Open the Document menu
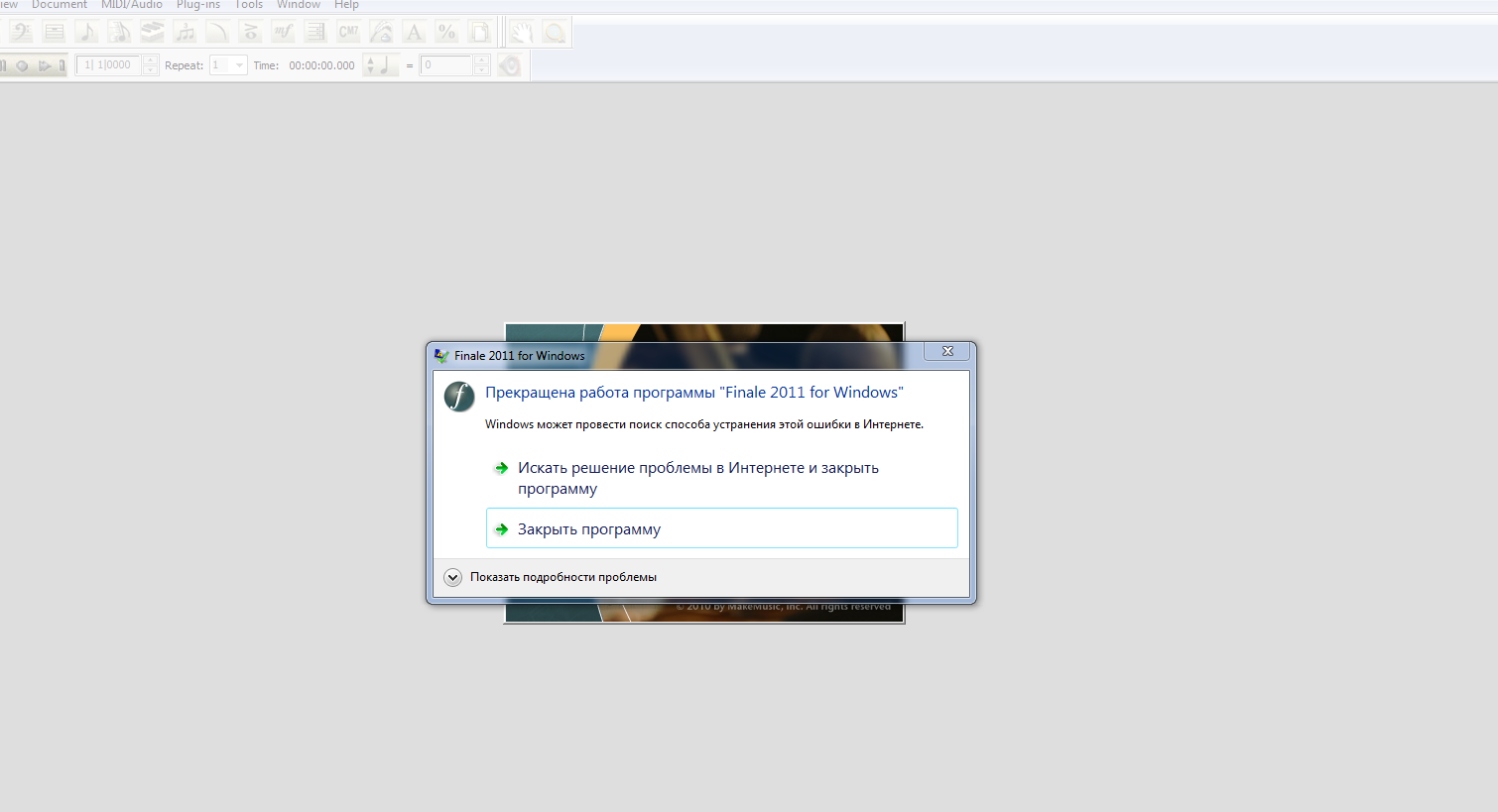Screen dimensions: 1498x812 pos(60,5)
